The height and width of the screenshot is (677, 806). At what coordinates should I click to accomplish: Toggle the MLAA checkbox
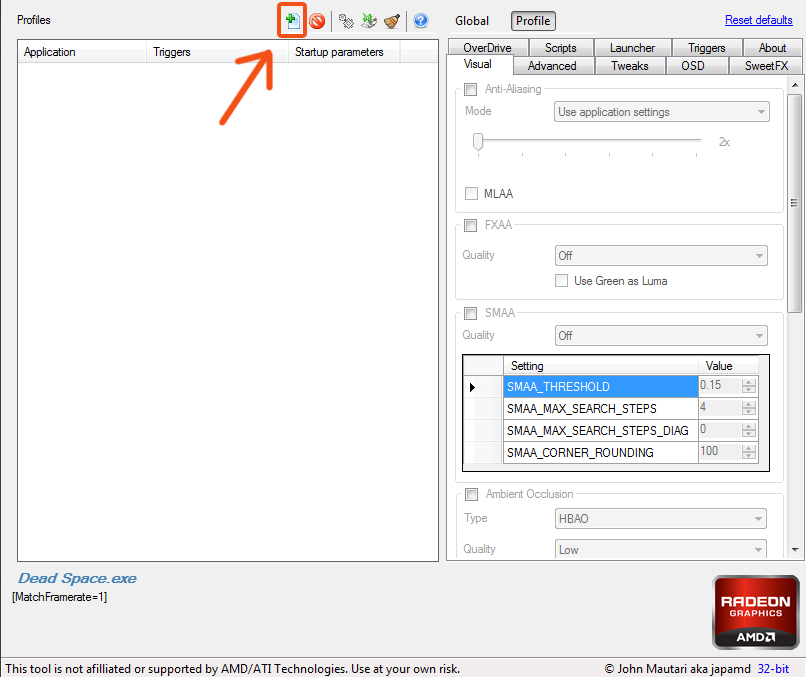click(472, 193)
